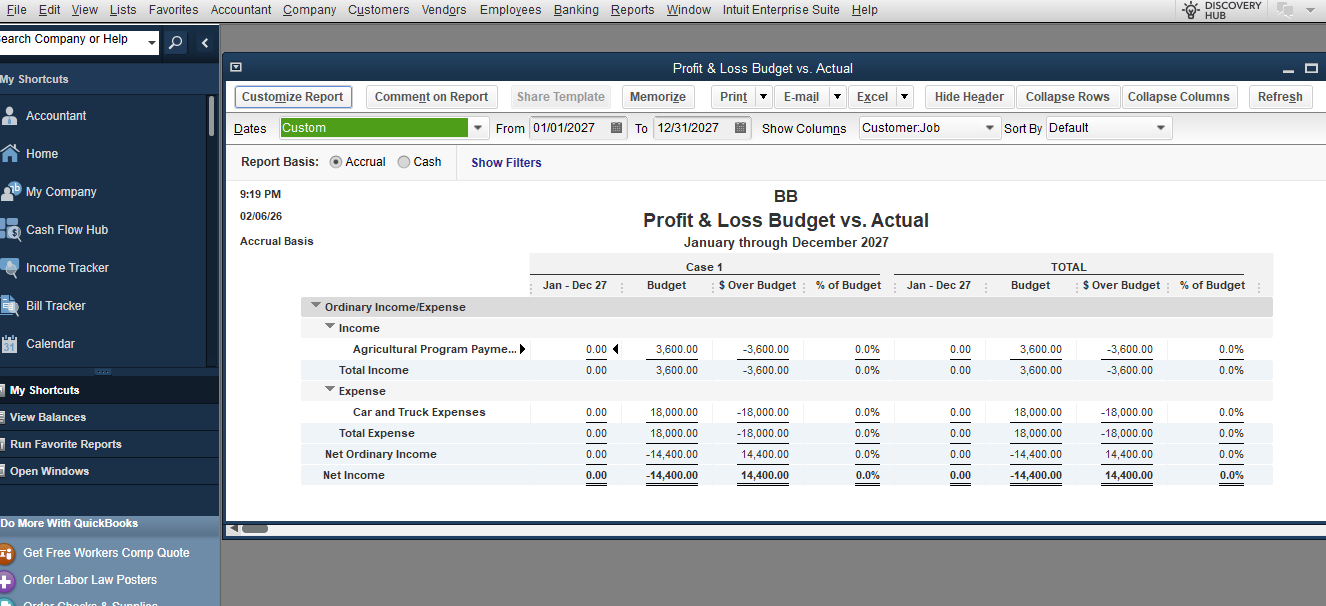Click the Show Filters link
The width and height of the screenshot is (1326, 606).
[x=506, y=163]
